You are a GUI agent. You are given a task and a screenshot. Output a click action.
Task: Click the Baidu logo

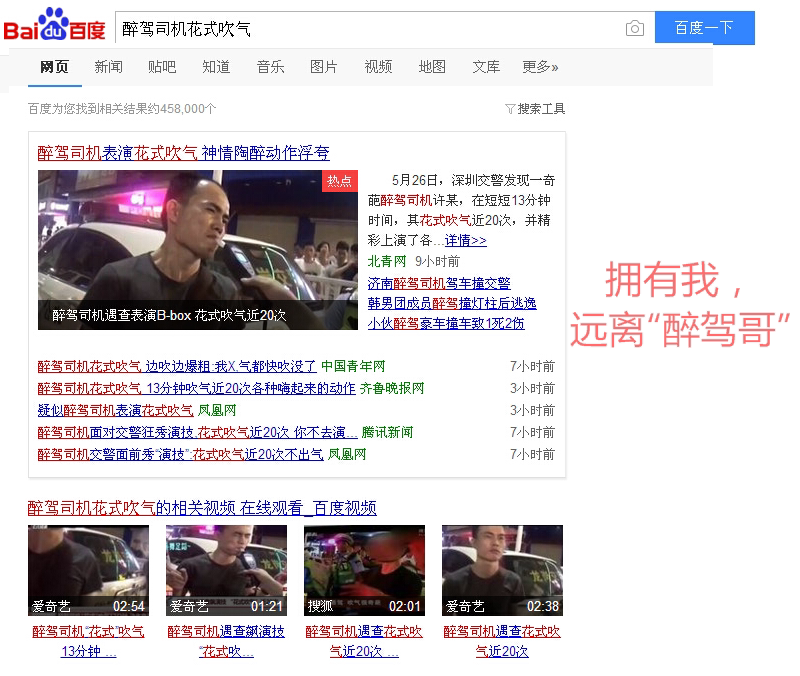[x=54, y=25]
